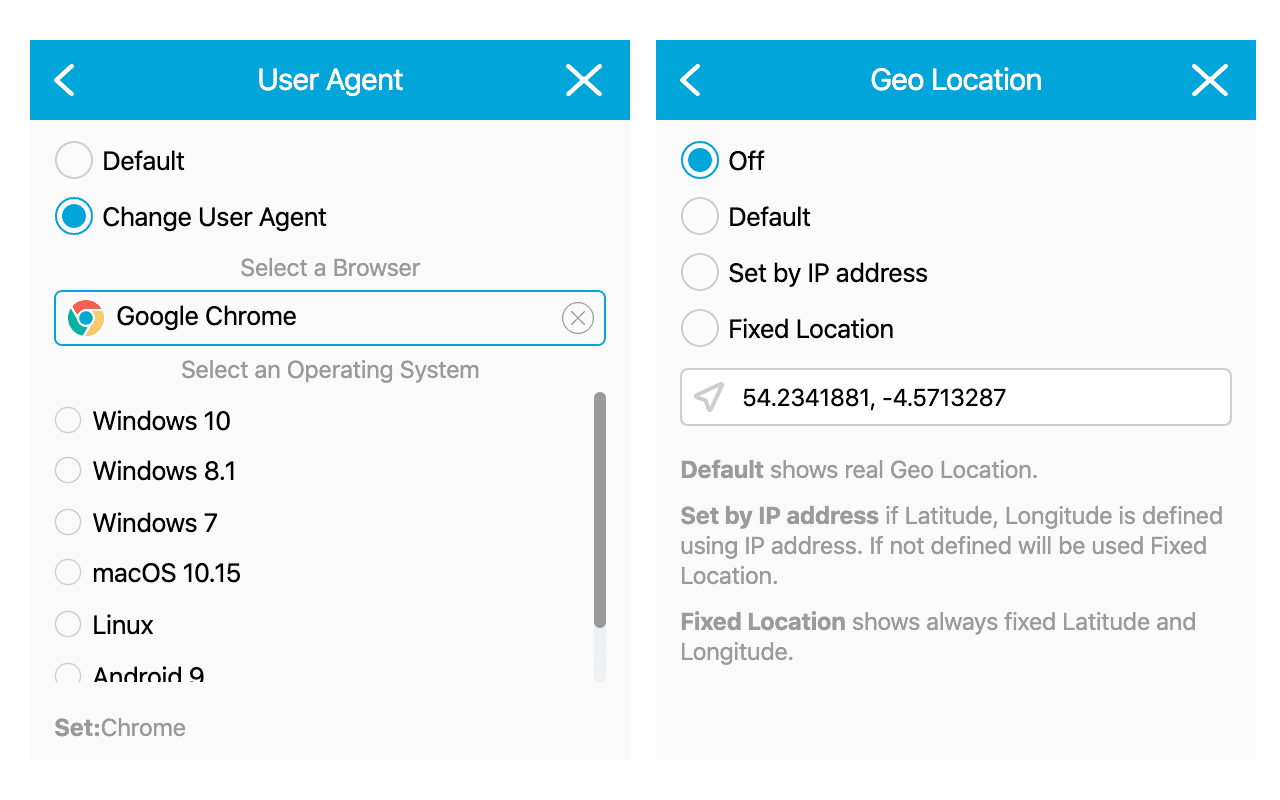Close the User Agent panel
The image size is (1280, 800).
(x=584, y=80)
